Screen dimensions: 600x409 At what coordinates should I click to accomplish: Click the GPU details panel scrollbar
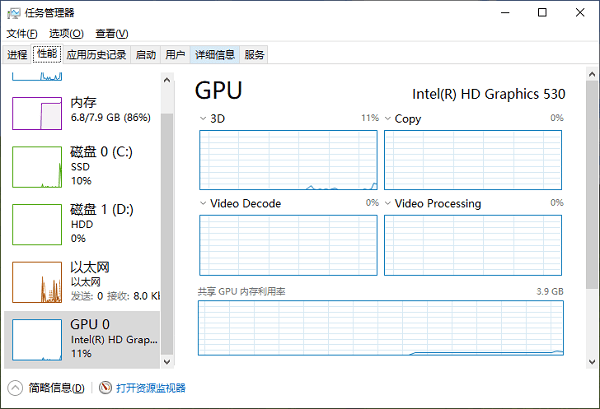click(592, 180)
